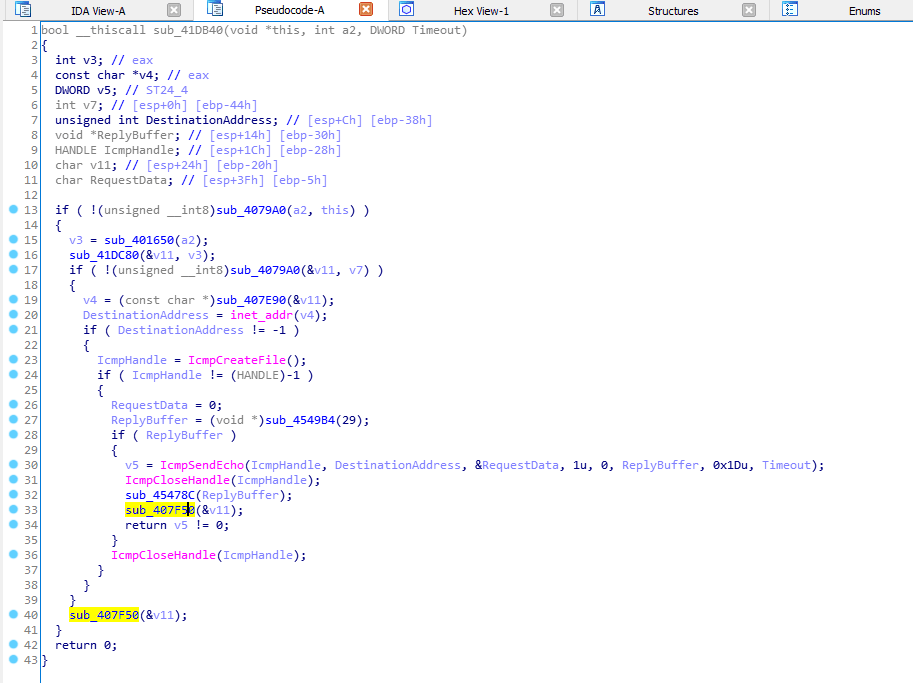913x683 pixels.
Task: Click line number 43 in gutter
Action: click(x=31, y=660)
